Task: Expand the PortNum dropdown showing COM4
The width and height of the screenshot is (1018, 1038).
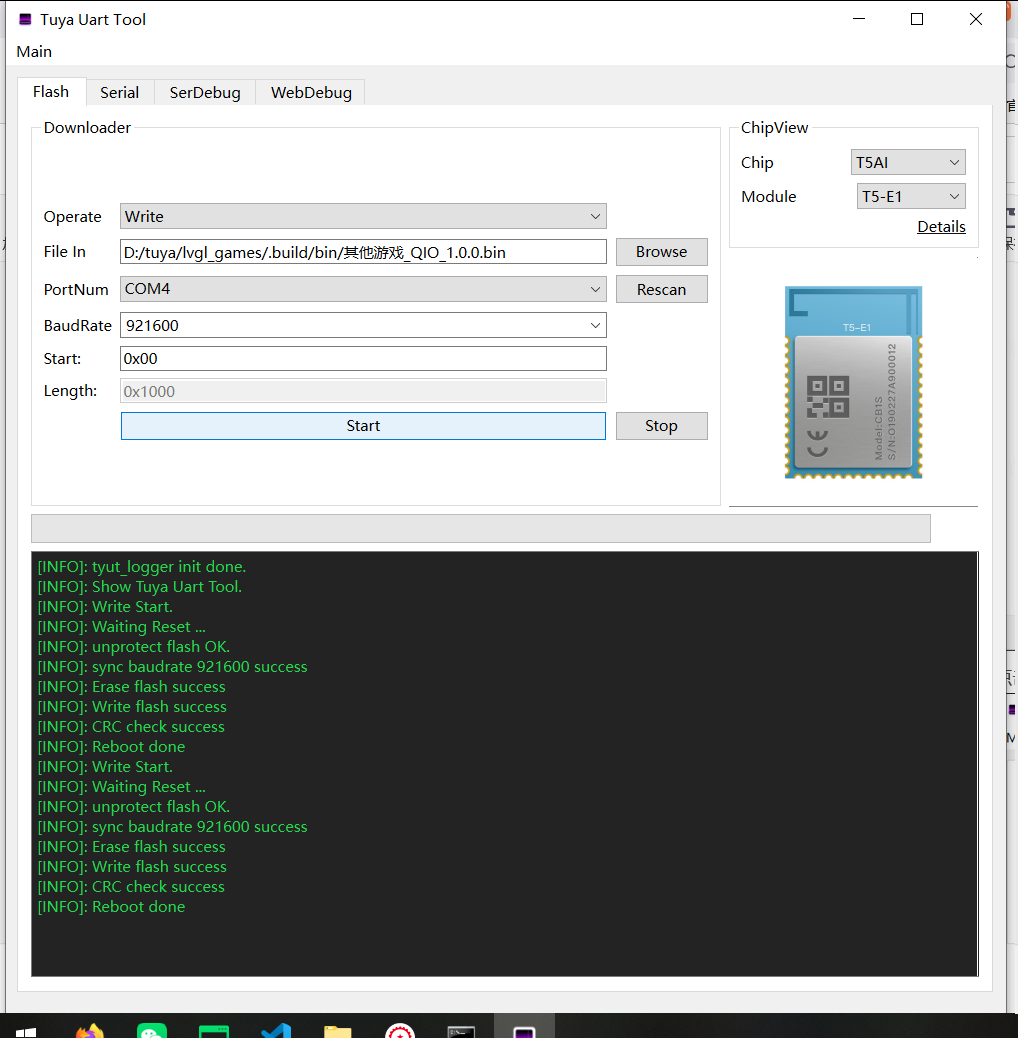Action: click(363, 289)
